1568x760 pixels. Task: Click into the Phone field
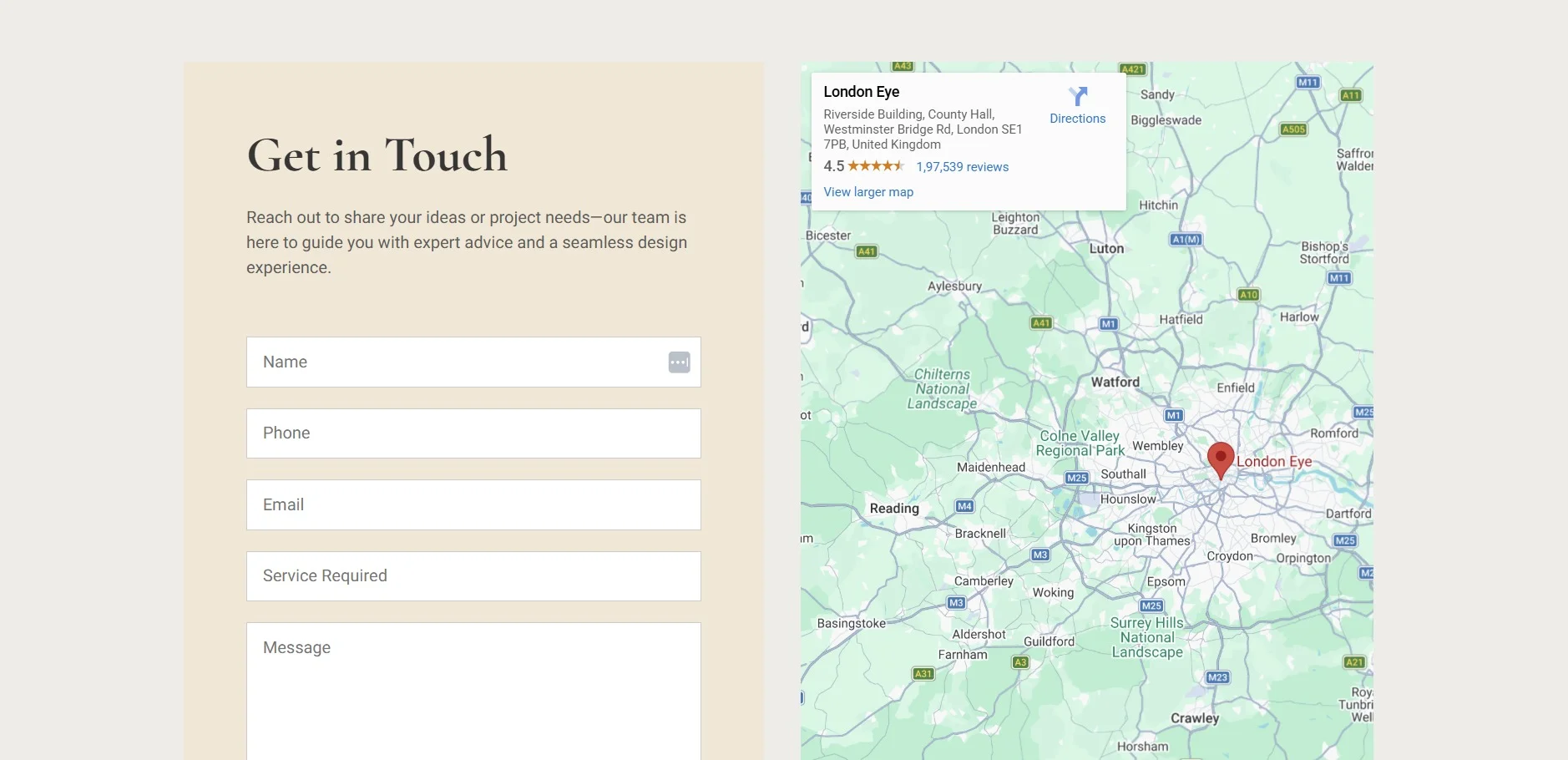pyautogui.click(x=473, y=433)
